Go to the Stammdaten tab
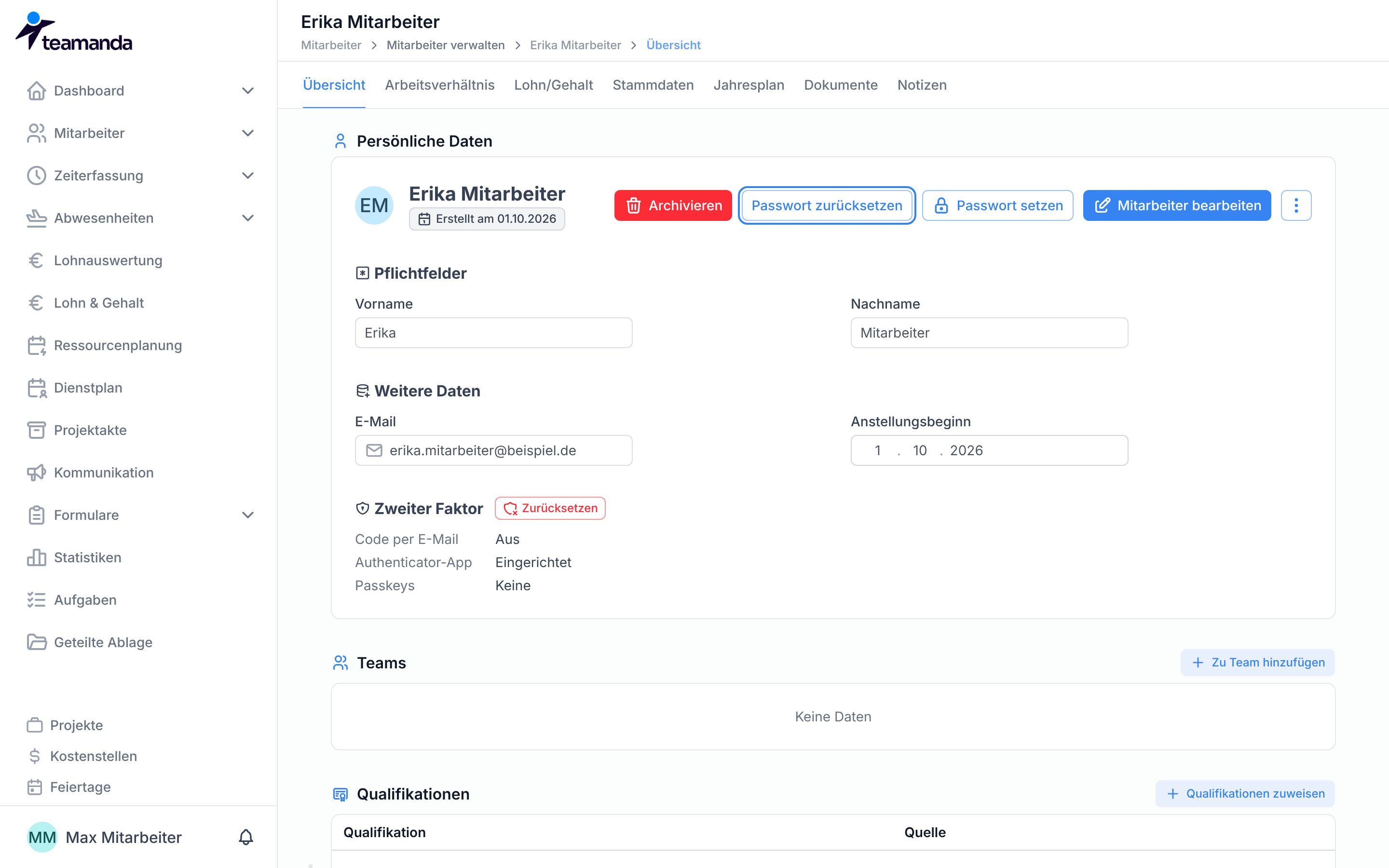 [653, 85]
